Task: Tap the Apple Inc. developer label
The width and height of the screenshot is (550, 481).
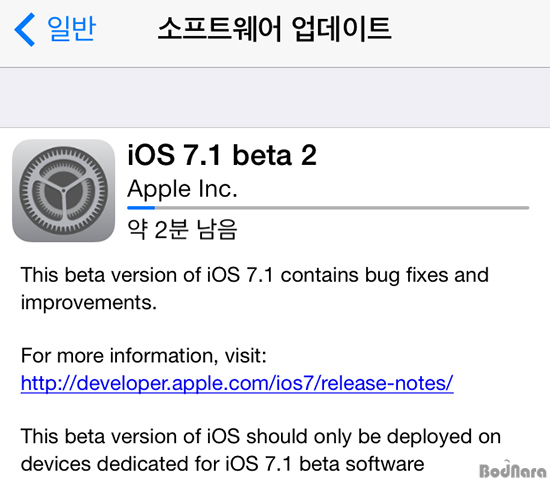Action: [182, 189]
